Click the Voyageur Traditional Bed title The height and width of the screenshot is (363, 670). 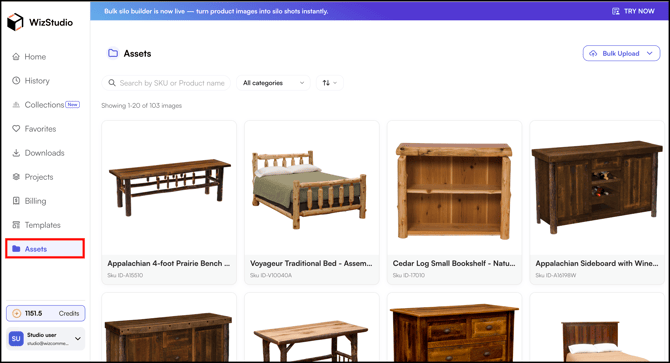(x=311, y=263)
